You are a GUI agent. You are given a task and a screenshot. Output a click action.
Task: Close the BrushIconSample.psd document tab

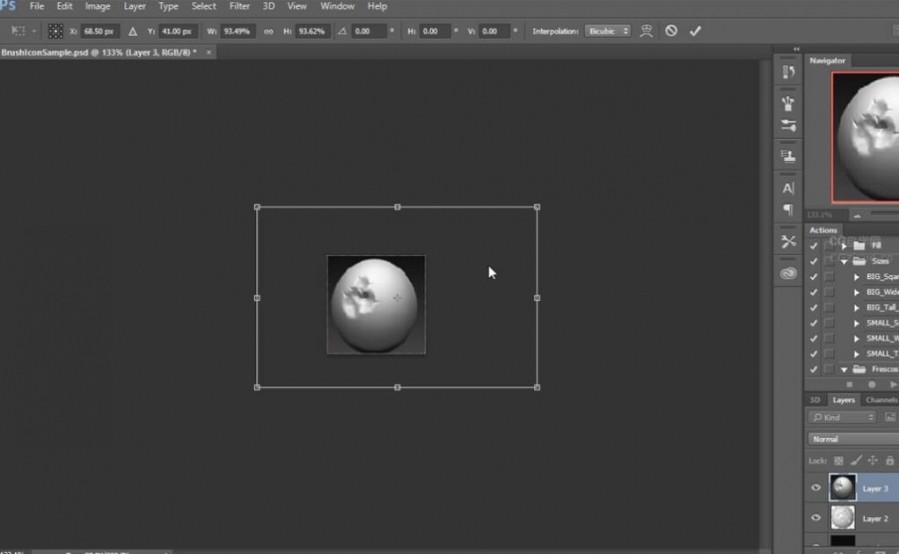click(209, 52)
